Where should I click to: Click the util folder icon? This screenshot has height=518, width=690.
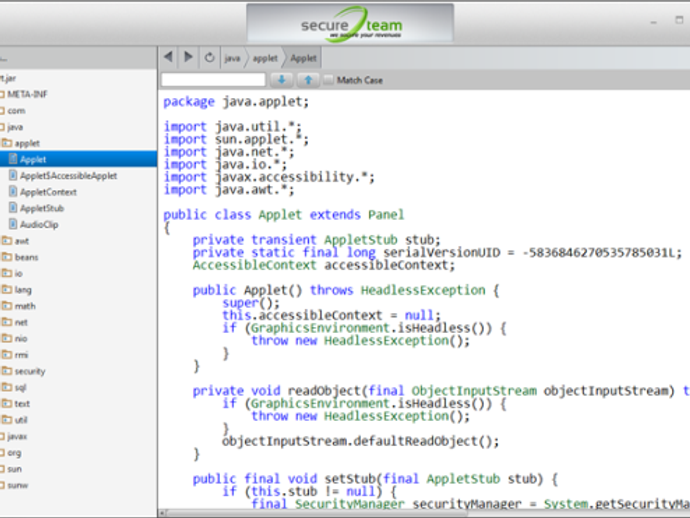point(7,420)
